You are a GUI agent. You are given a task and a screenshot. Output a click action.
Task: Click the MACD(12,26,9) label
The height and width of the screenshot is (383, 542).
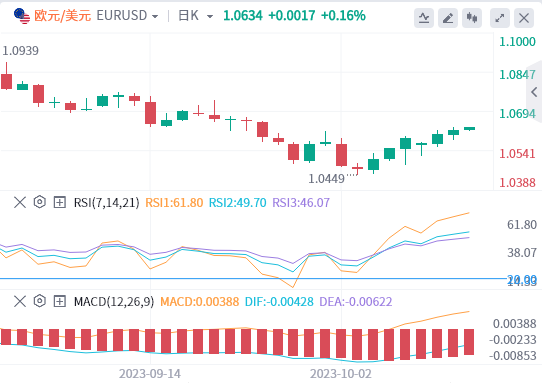coord(114,302)
